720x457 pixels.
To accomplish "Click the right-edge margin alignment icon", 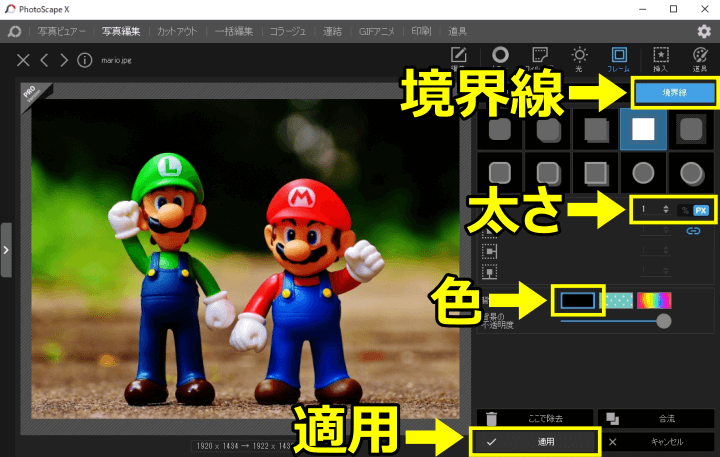I will 489,251.
